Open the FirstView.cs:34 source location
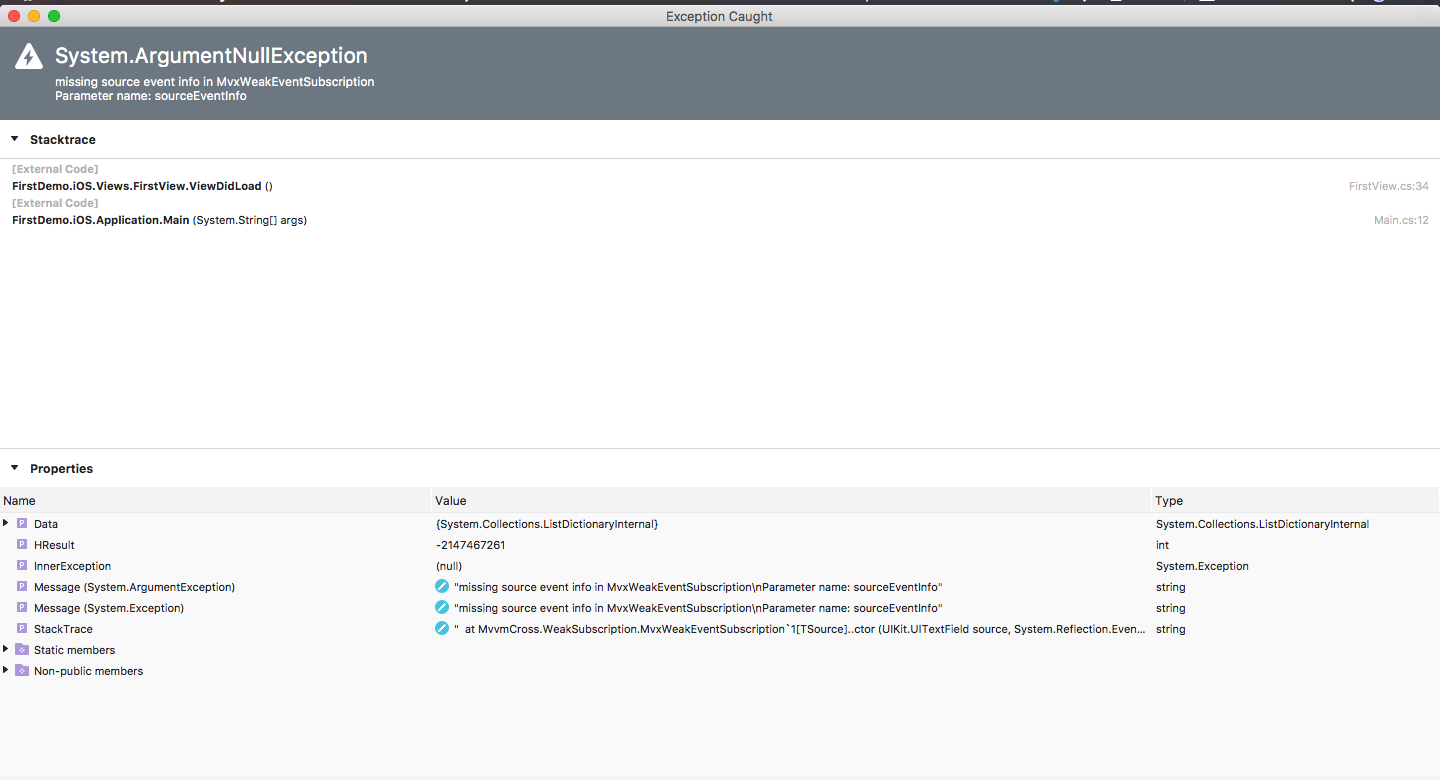The image size is (1440, 780). pos(1388,186)
